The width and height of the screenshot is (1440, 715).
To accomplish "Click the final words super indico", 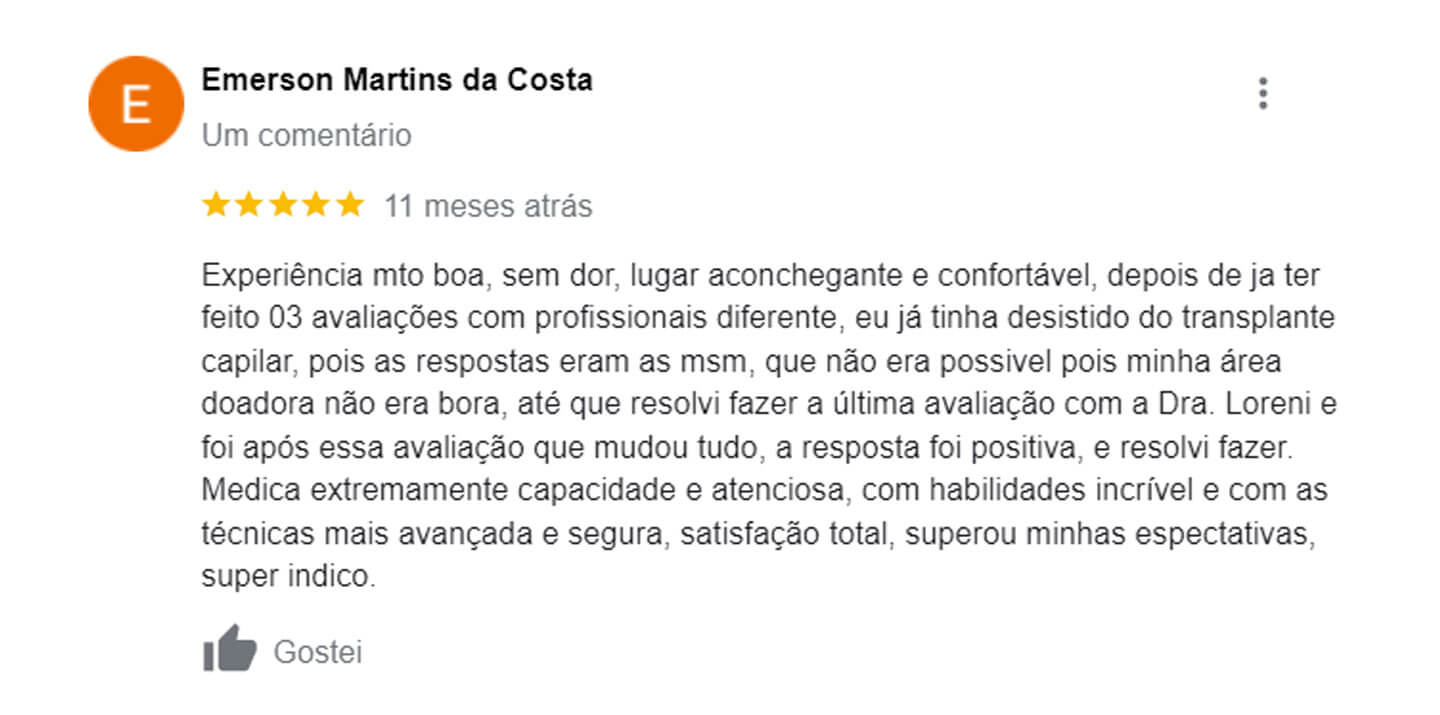I will point(288,577).
